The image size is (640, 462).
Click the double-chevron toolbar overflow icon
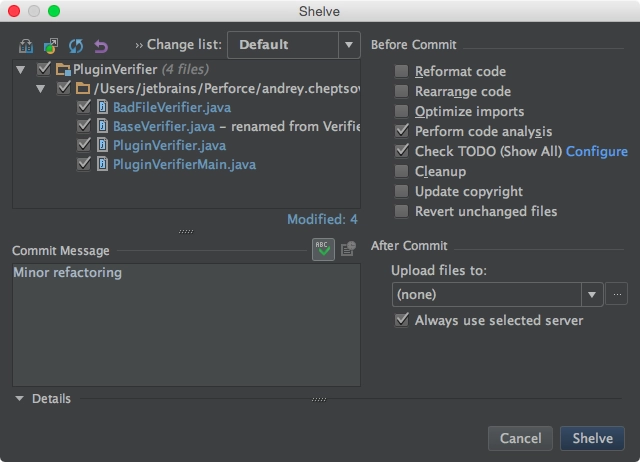(139, 45)
